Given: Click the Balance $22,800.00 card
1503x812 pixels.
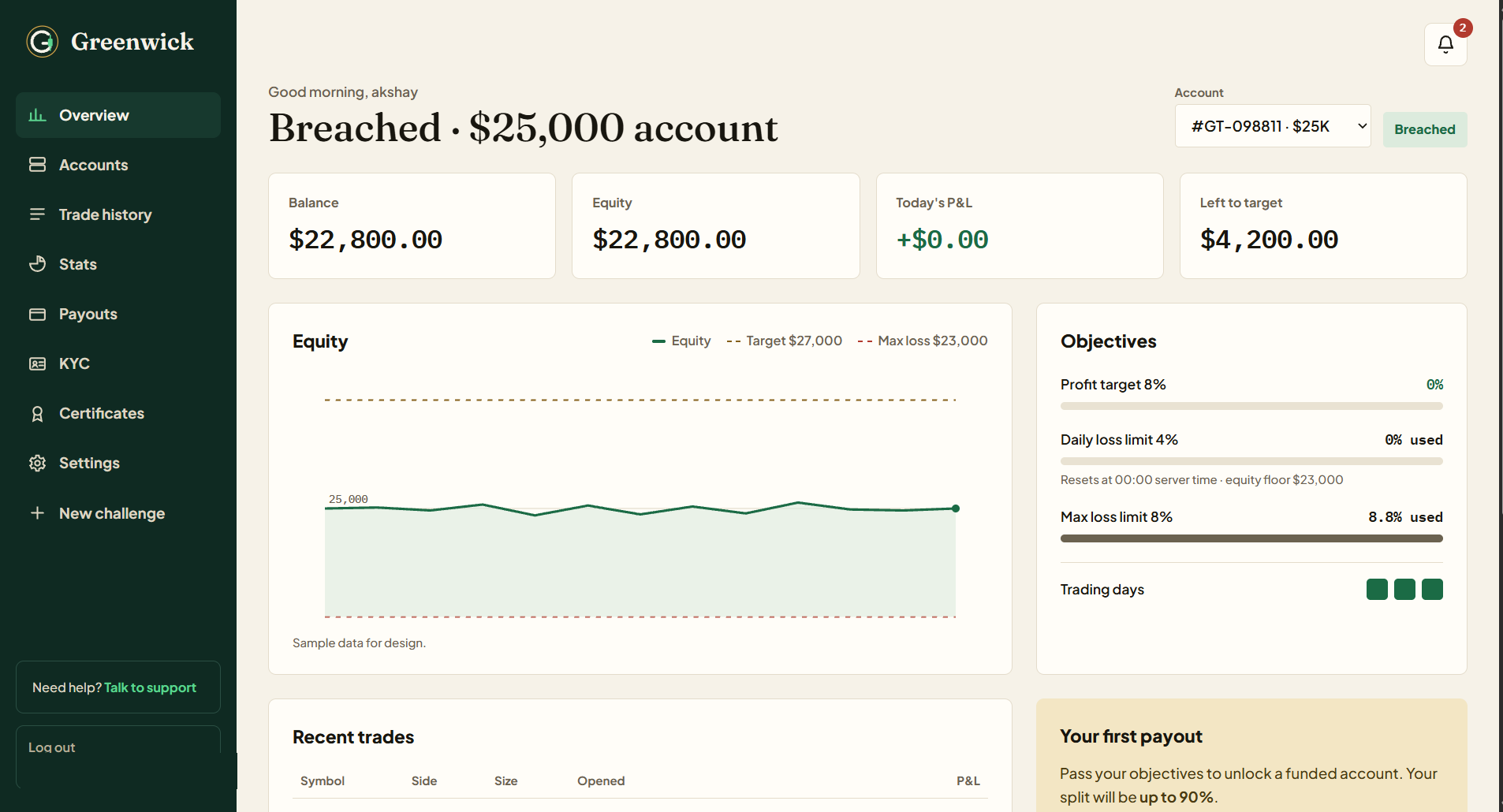Looking at the screenshot, I should pyautogui.click(x=412, y=225).
